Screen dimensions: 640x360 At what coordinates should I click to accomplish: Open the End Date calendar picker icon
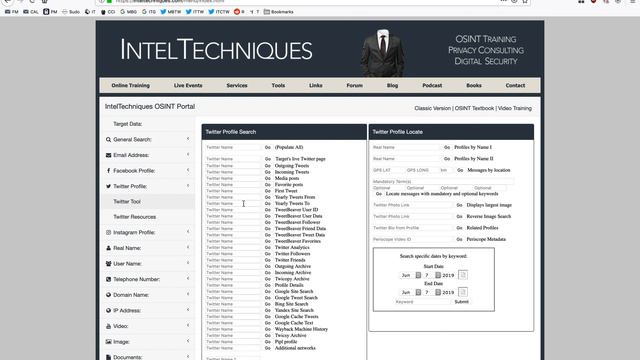pos(462,292)
